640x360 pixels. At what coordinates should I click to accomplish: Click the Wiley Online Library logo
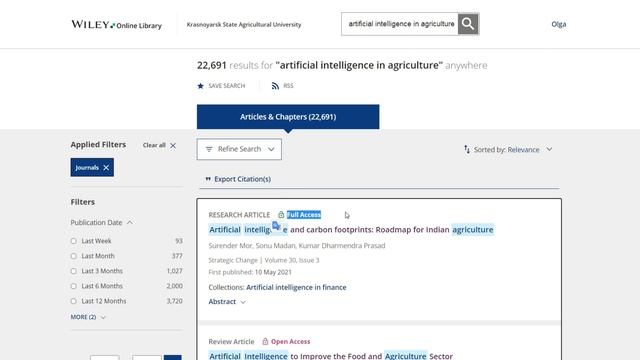coord(116,24)
